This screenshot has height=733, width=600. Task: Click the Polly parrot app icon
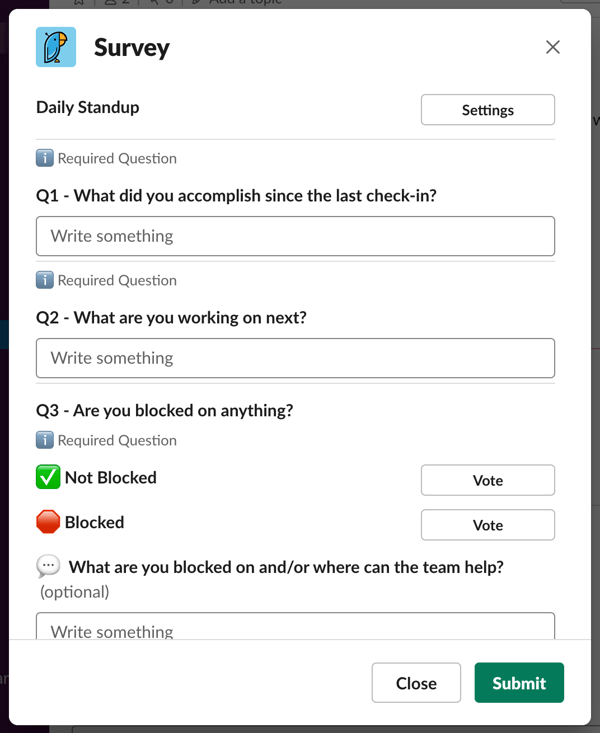tap(56, 47)
